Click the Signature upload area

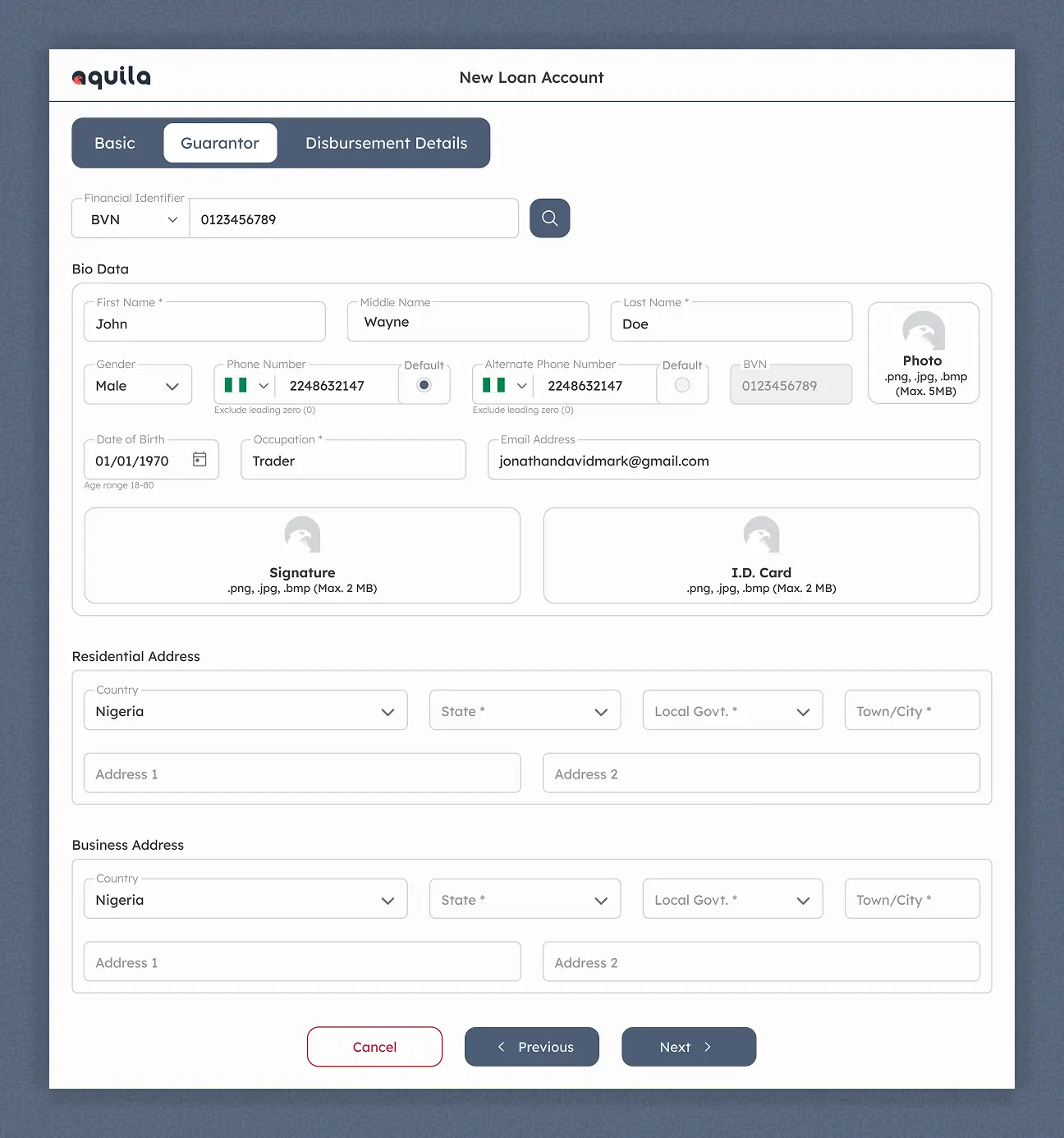(302, 556)
